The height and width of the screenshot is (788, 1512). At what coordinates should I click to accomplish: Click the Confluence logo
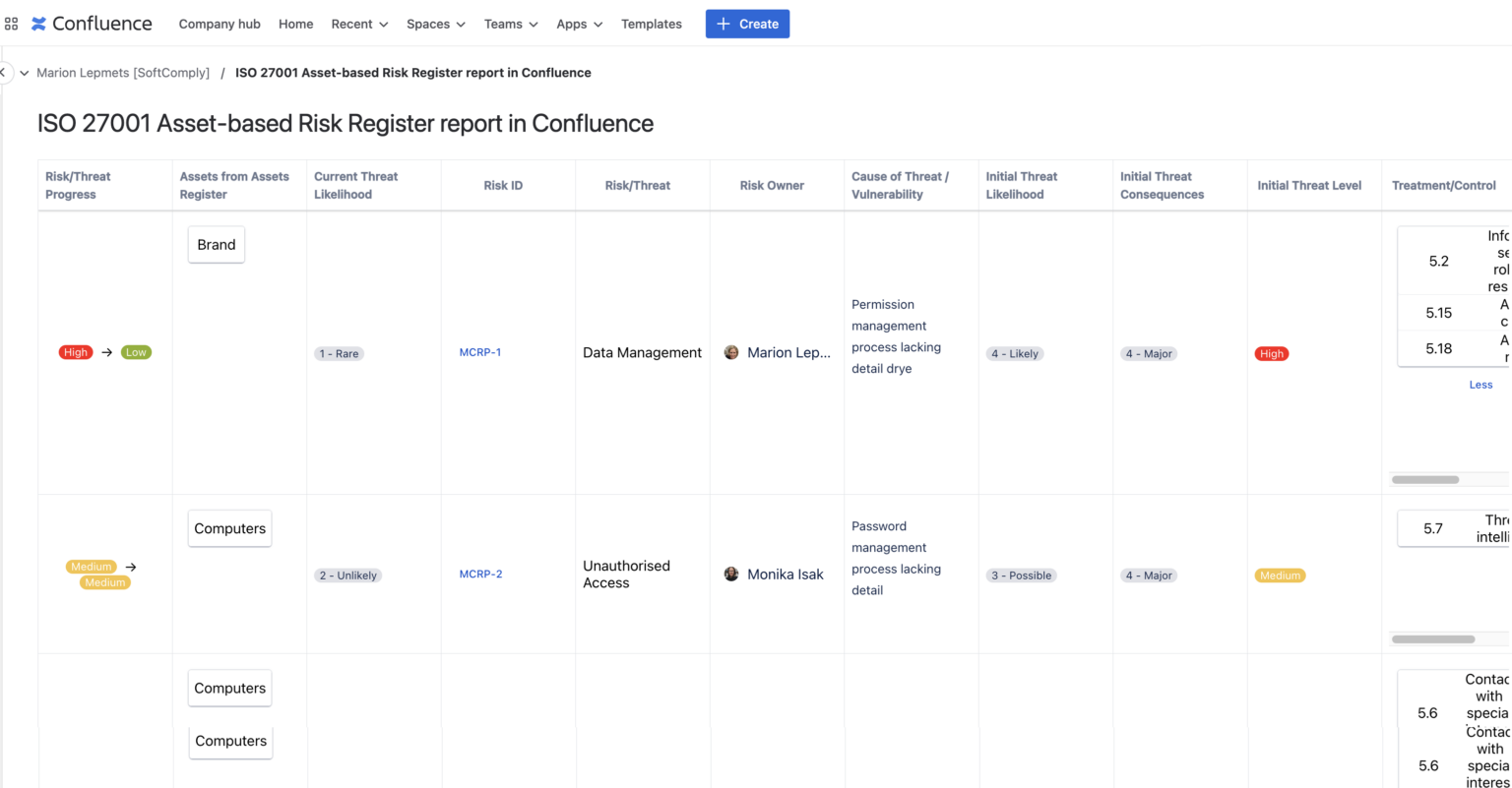click(x=92, y=23)
